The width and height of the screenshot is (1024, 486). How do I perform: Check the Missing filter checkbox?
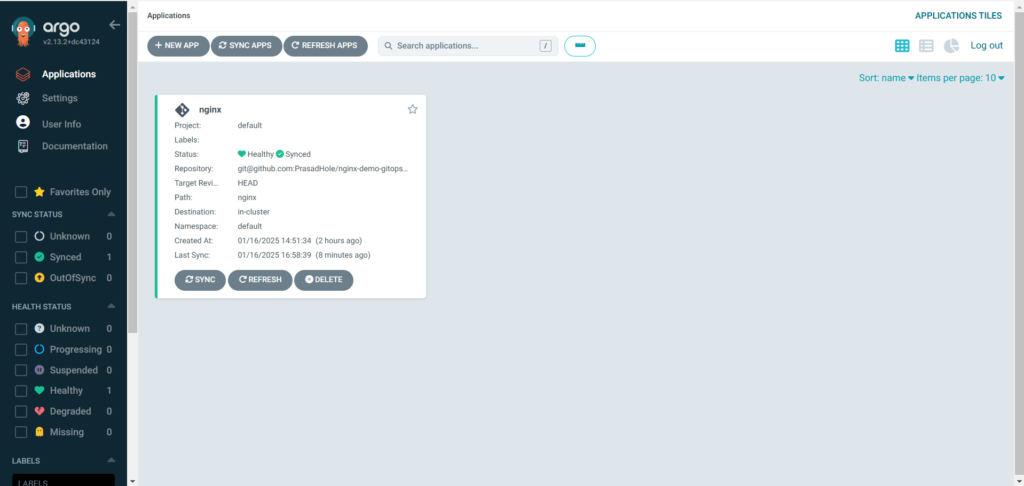21,432
